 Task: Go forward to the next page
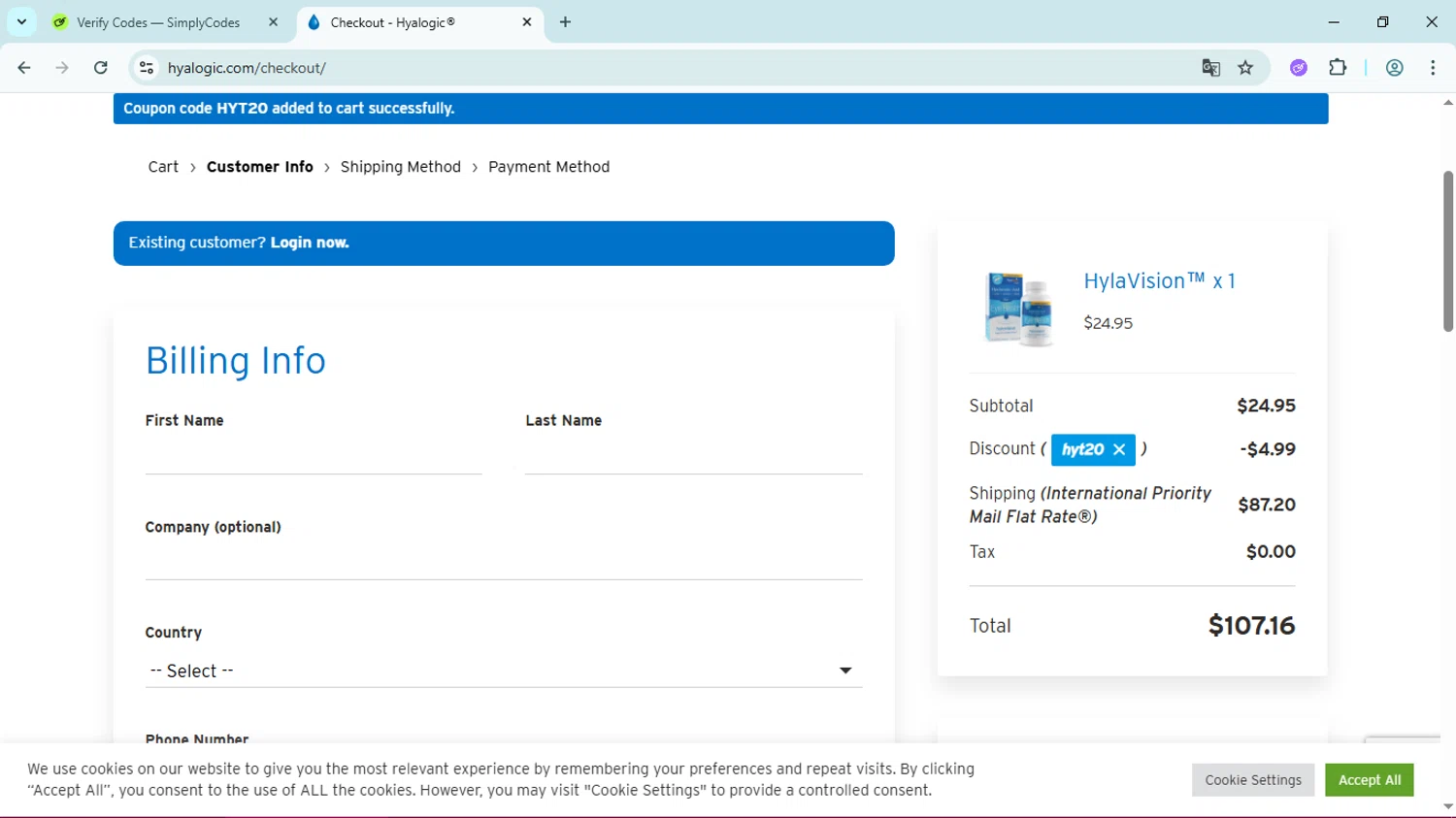tap(62, 68)
